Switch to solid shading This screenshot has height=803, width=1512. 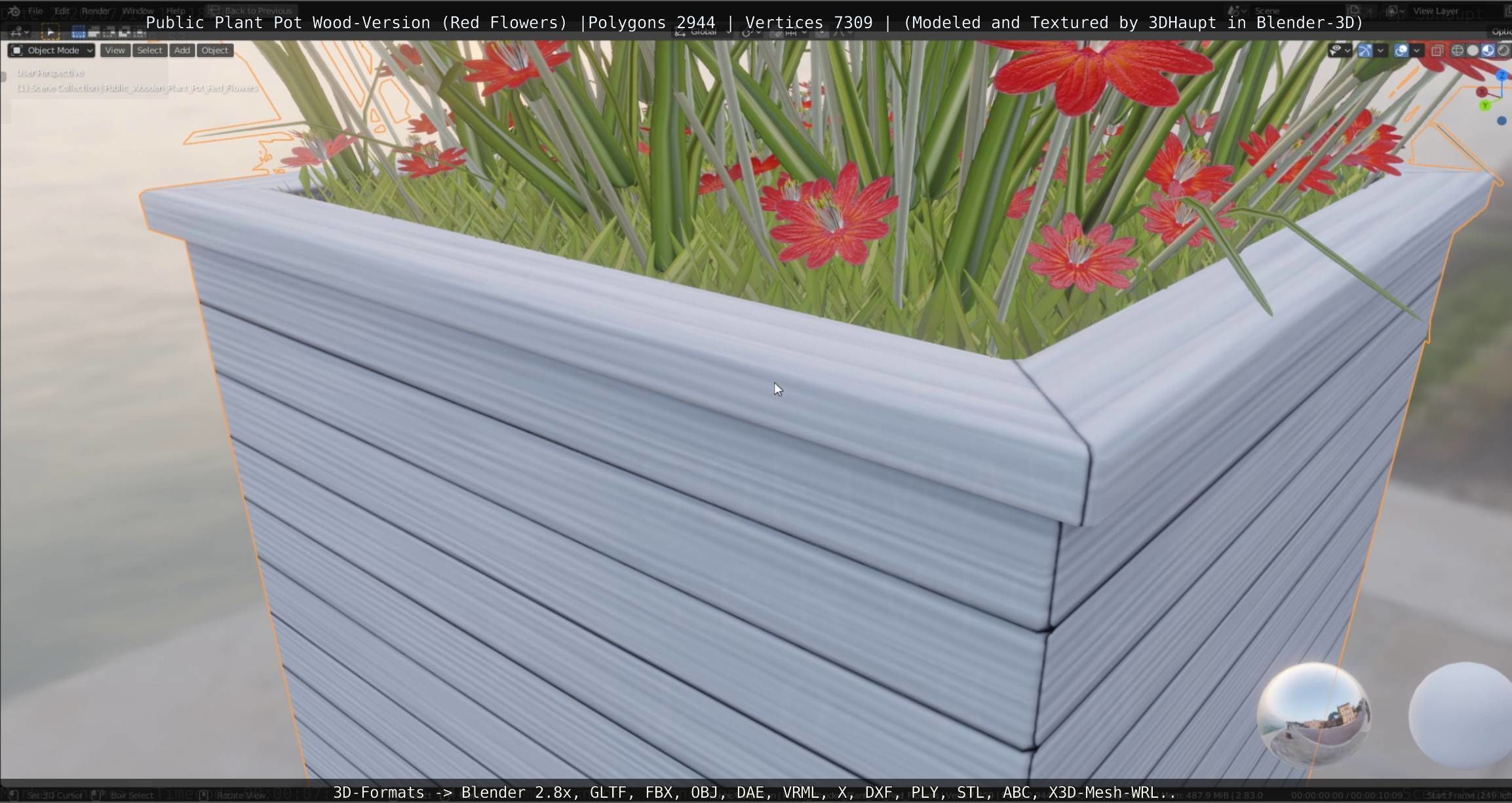[x=1473, y=50]
